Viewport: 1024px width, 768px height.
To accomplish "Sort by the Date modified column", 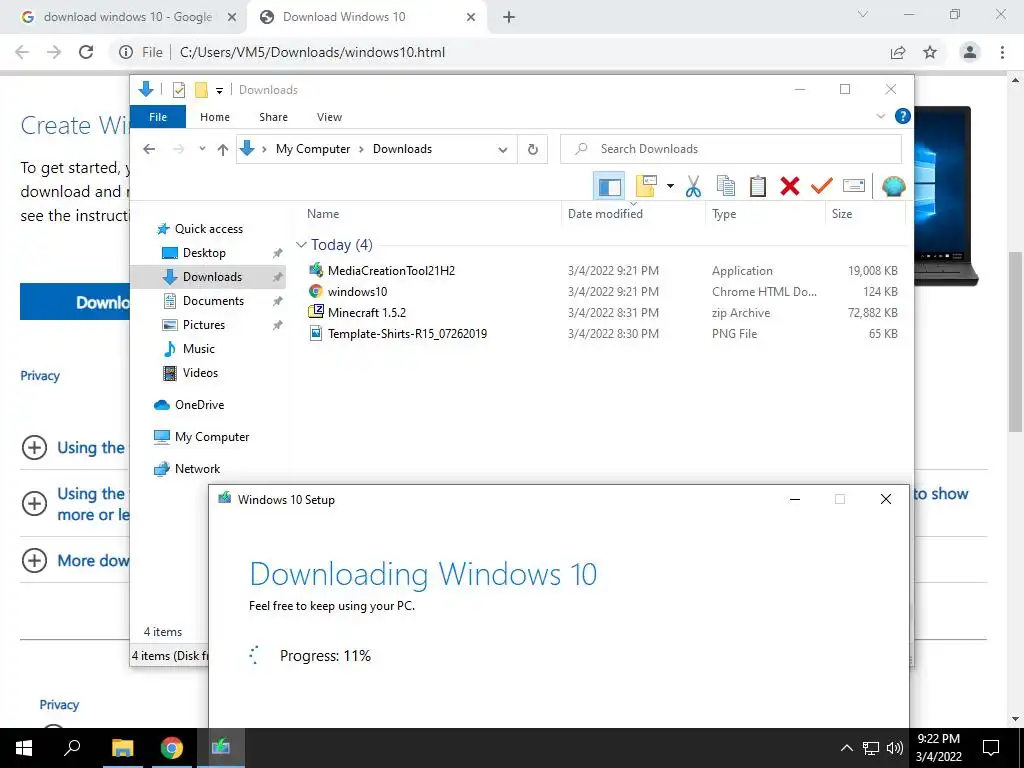I will (x=605, y=214).
